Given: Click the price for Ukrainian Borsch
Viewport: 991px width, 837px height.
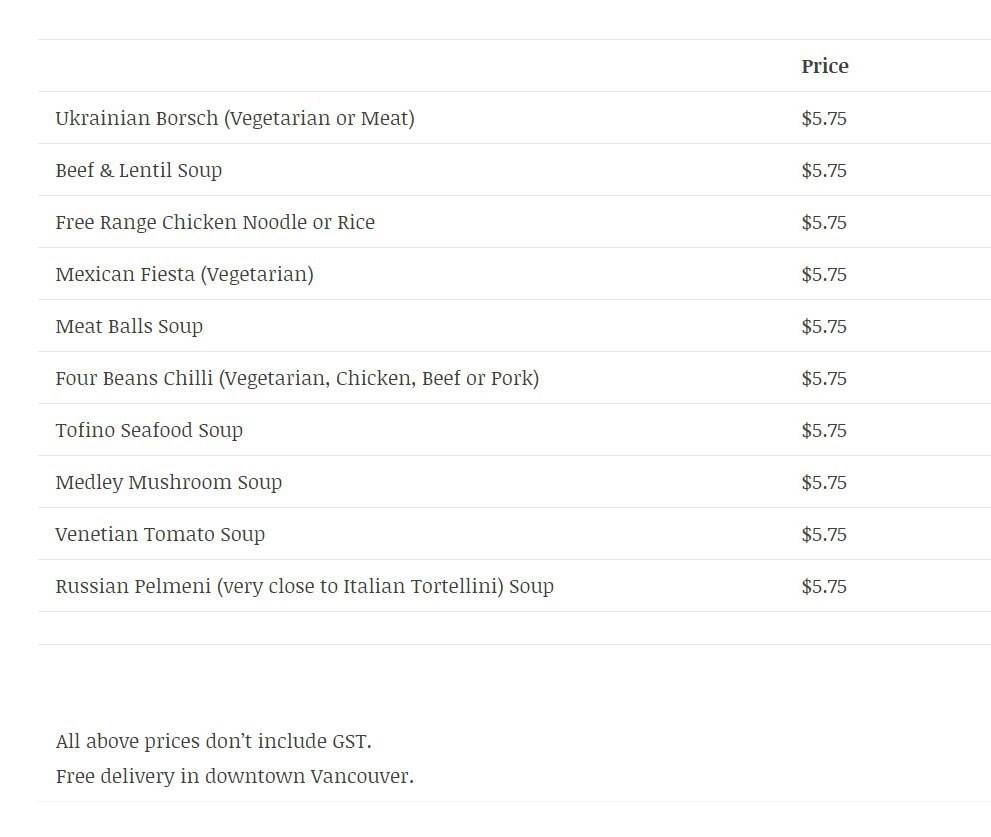Looking at the screenshot, I should tap(823, 118).
